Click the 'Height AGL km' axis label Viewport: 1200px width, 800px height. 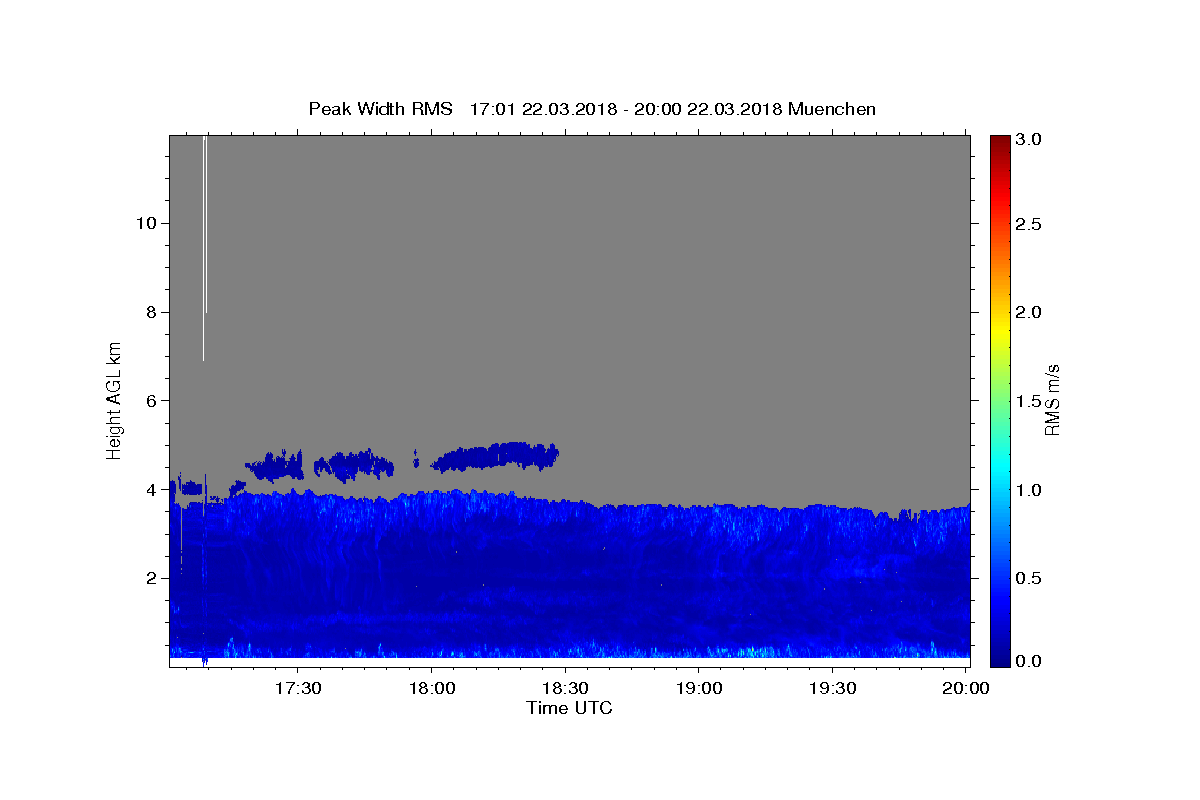point(115,400)
